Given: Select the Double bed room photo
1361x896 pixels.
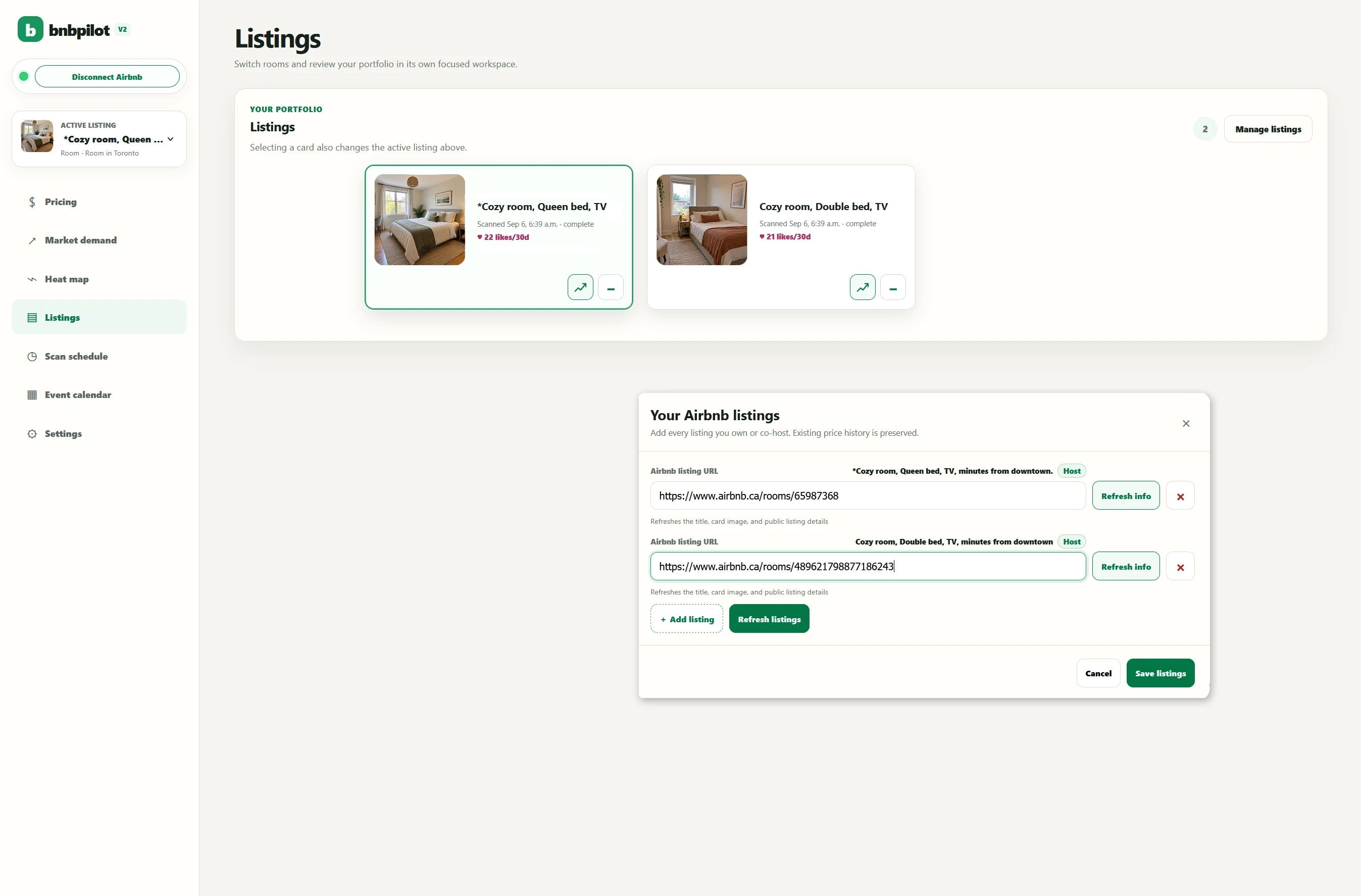Looking at the screenshot, I should [x=701, y=220].
